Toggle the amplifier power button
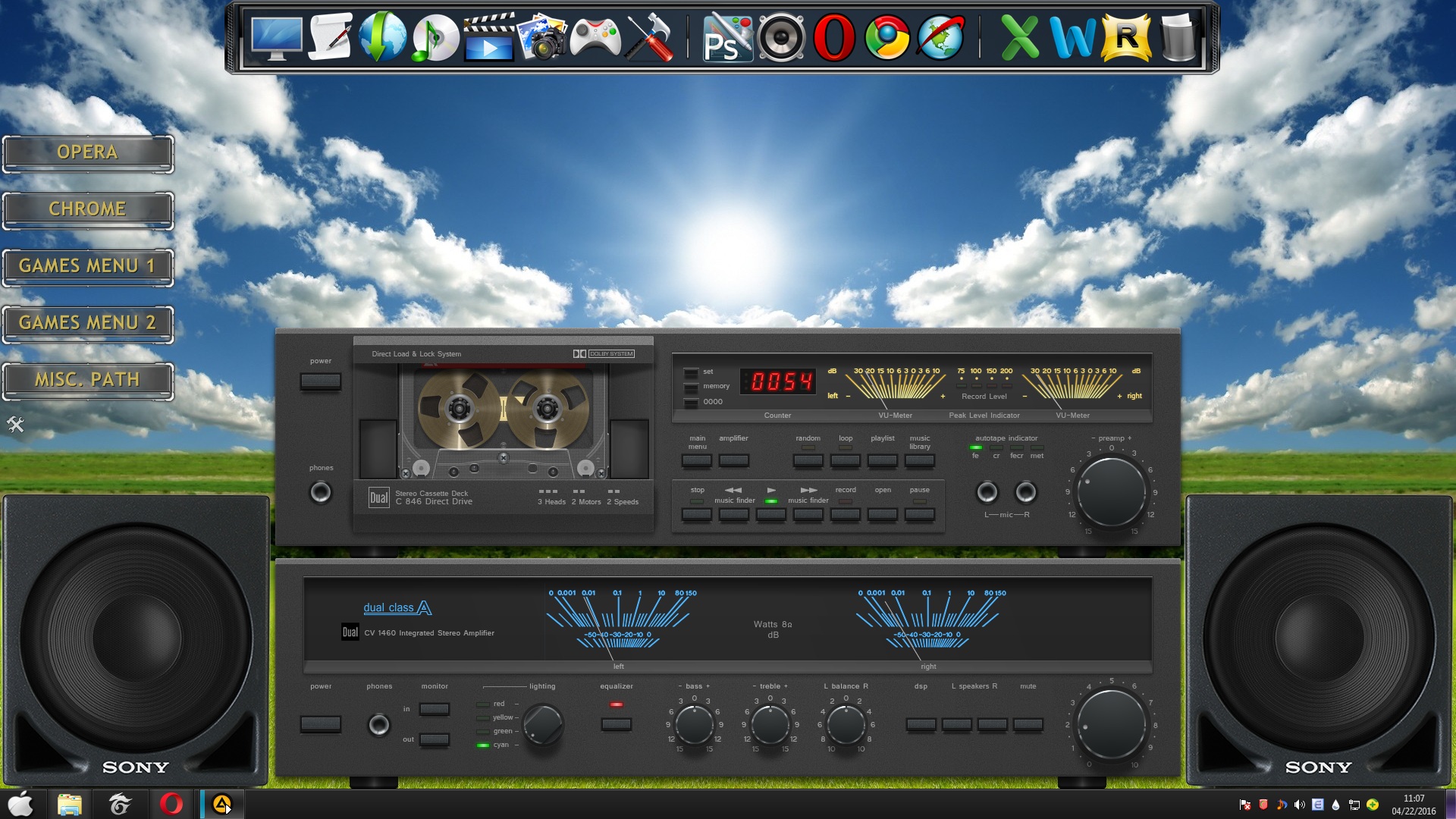 (x=320, y=724)
